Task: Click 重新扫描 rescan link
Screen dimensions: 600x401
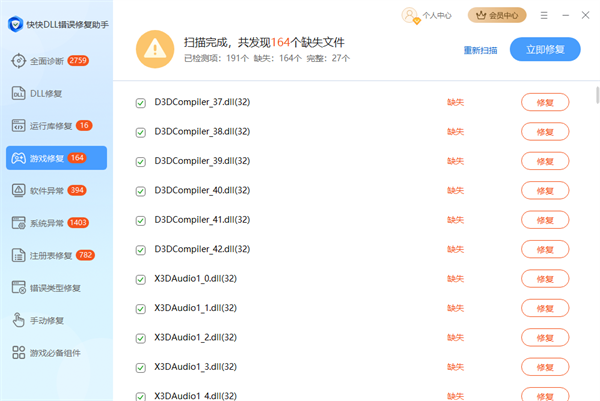Action: (x=481, y=50)
